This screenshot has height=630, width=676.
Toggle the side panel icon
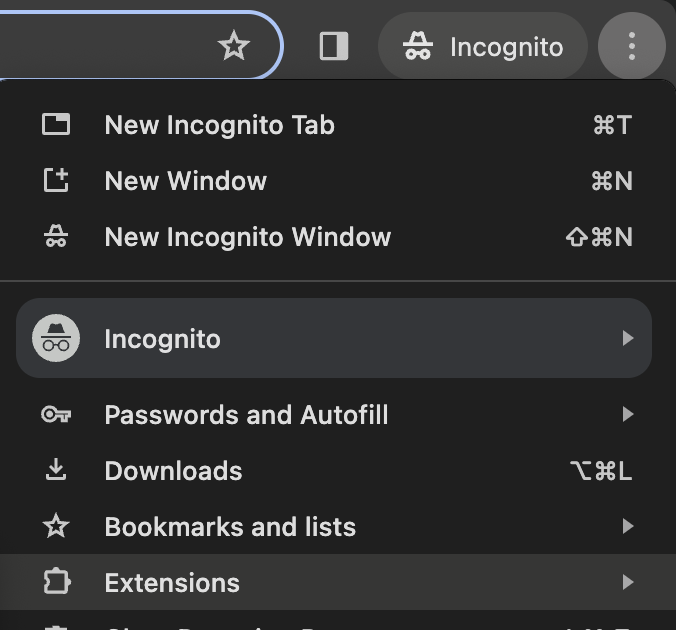[x=334, y=46]
